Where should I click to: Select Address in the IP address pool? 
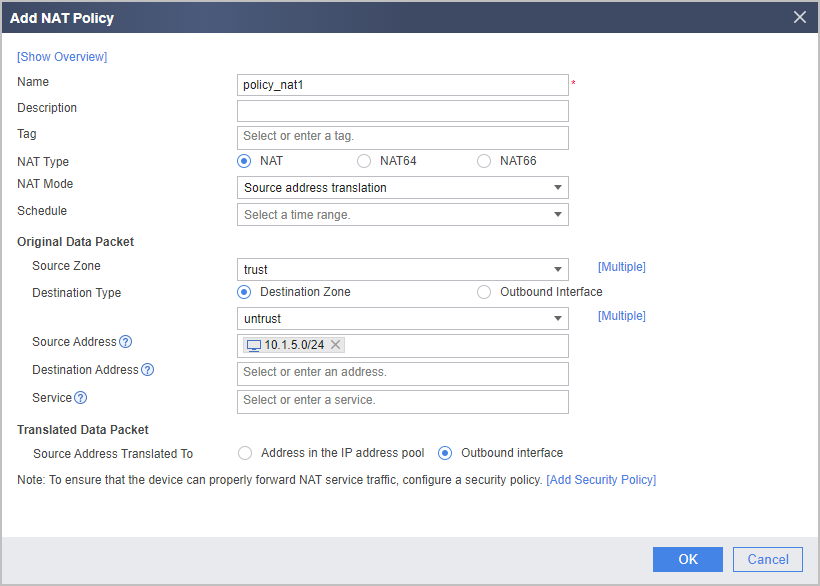pyautogui.click(x=245, y=453)
